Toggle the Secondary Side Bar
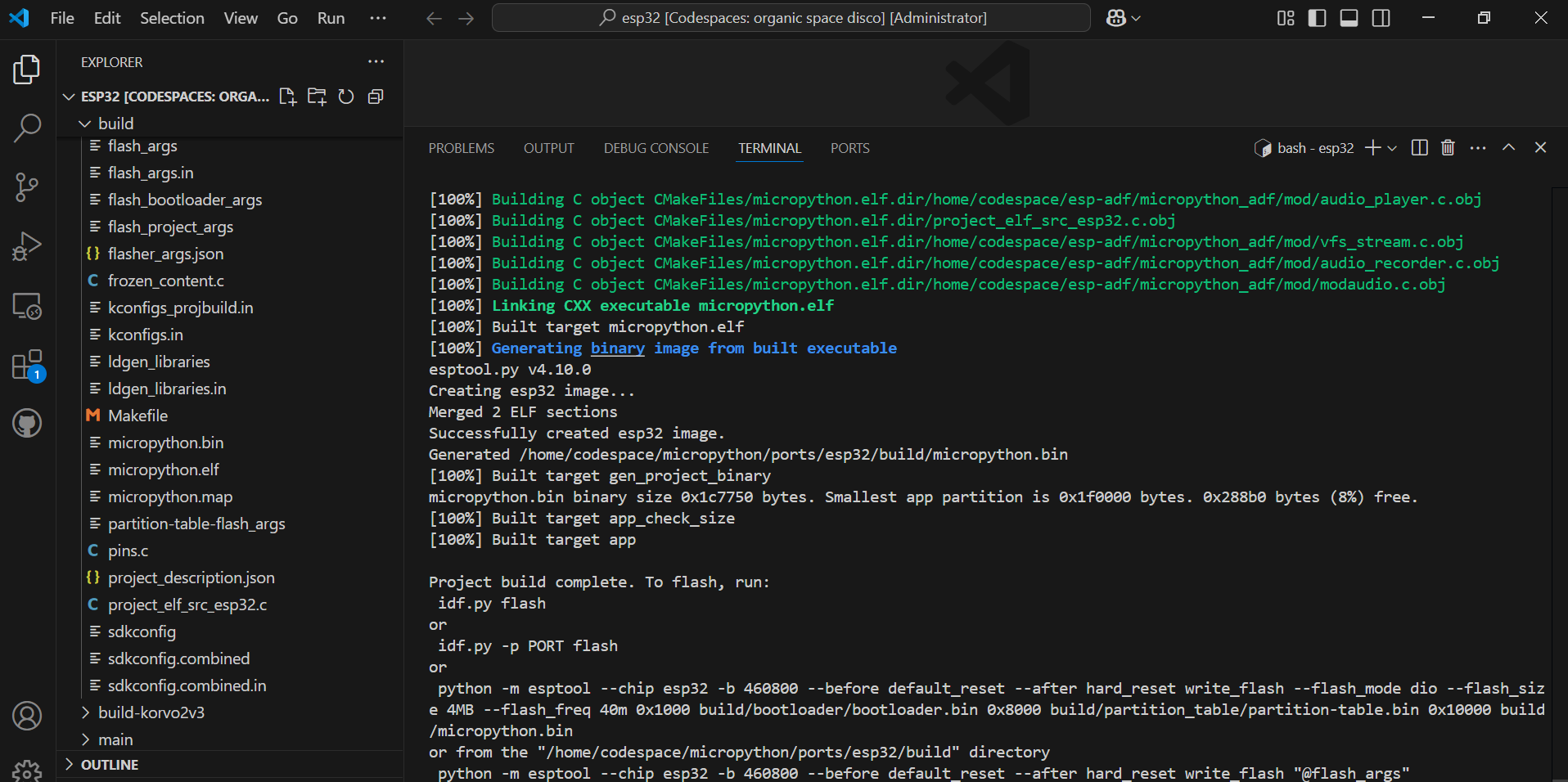Viewport: 1568px width, 782px height. pos(1381,17)
